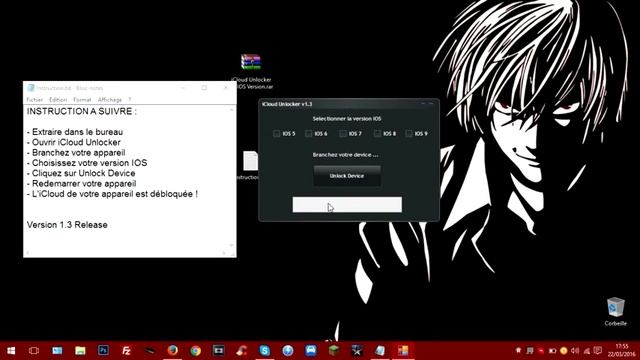Open Google Chrome from the taskbar
This screenshot has height=360, width=640.
pyautogui.click(x=196, y=350)
